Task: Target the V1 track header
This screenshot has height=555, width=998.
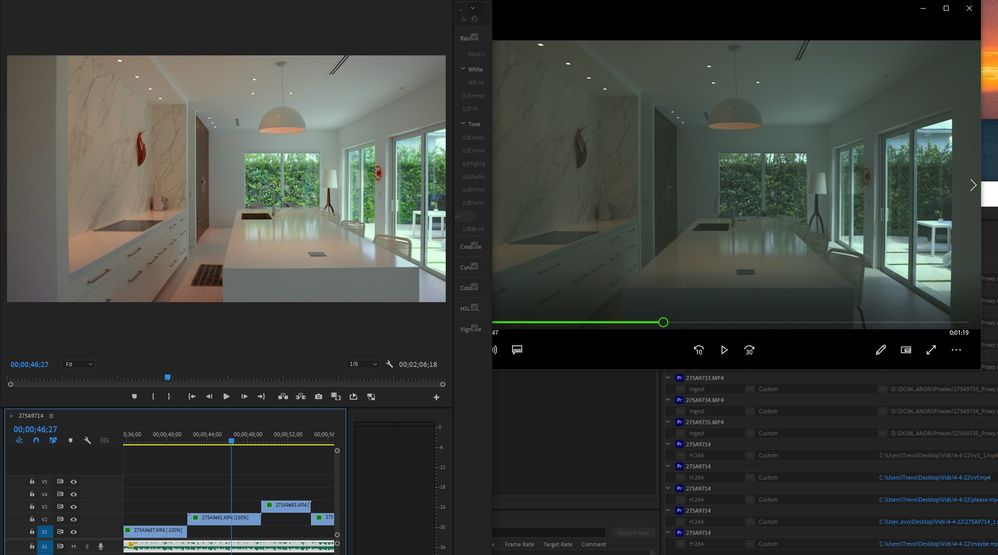Action: [x=45, y=531]
